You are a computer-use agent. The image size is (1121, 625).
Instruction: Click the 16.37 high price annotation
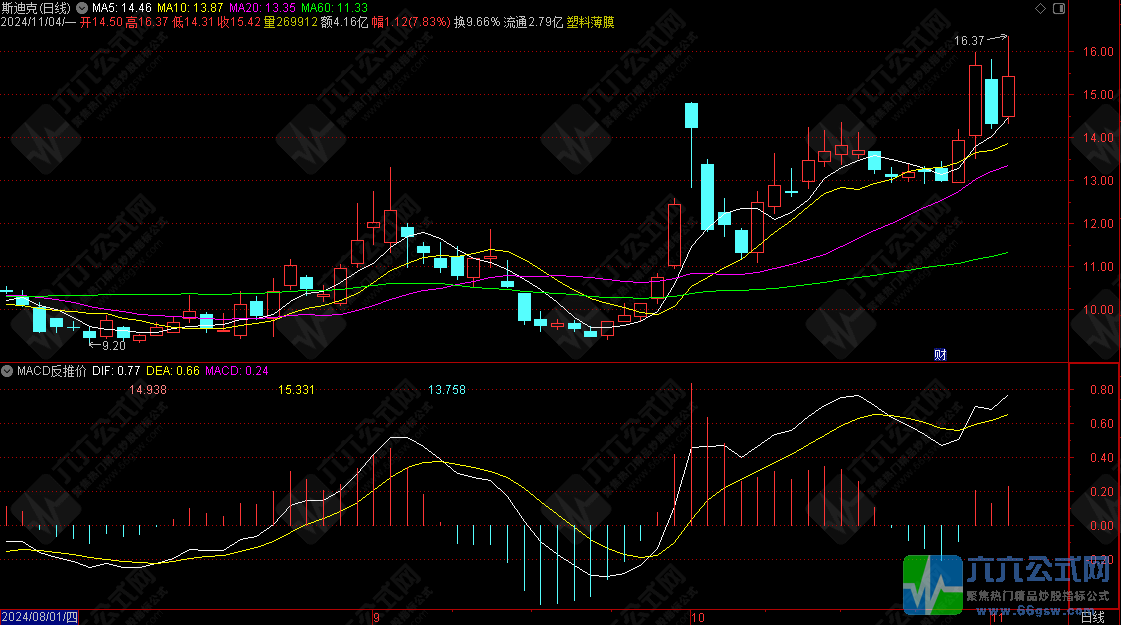[x=969, y=41]
